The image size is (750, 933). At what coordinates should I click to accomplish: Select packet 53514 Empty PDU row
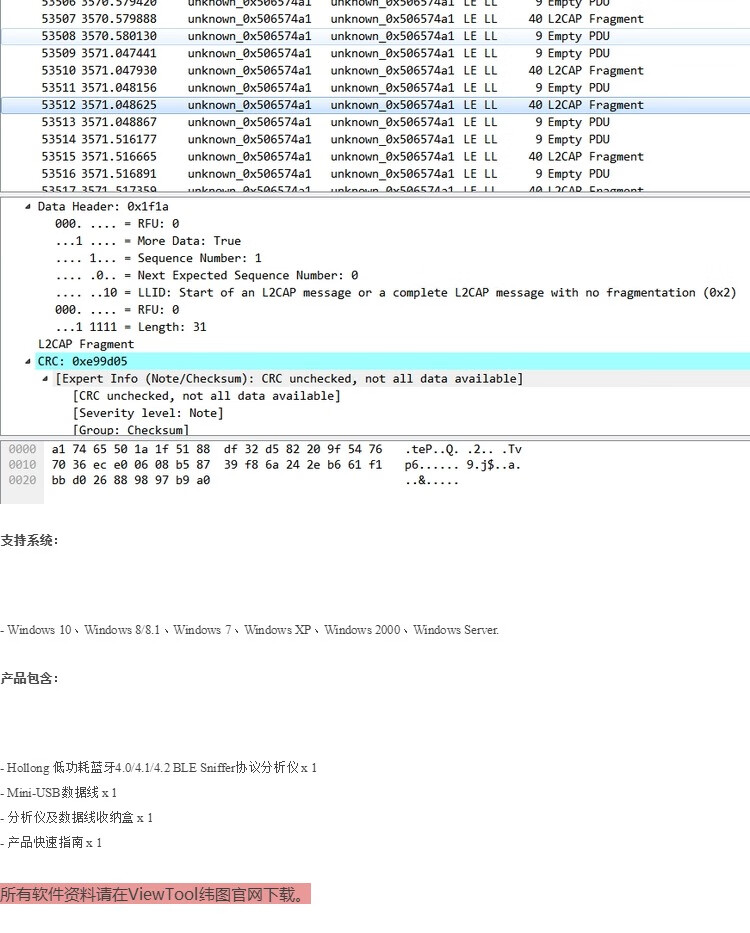(340, 139)
